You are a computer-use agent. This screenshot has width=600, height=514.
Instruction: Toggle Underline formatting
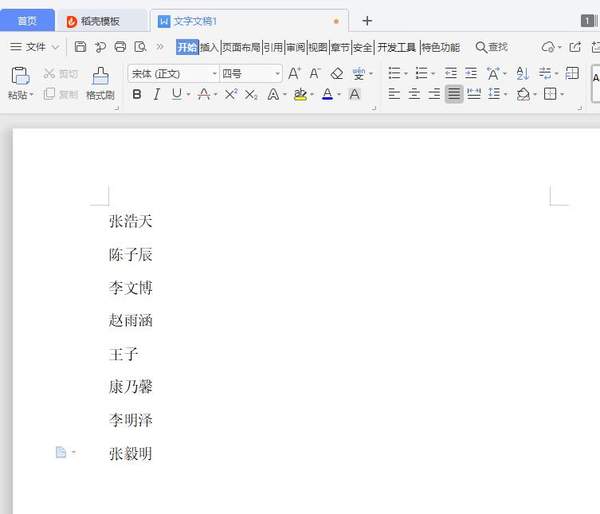176,94
